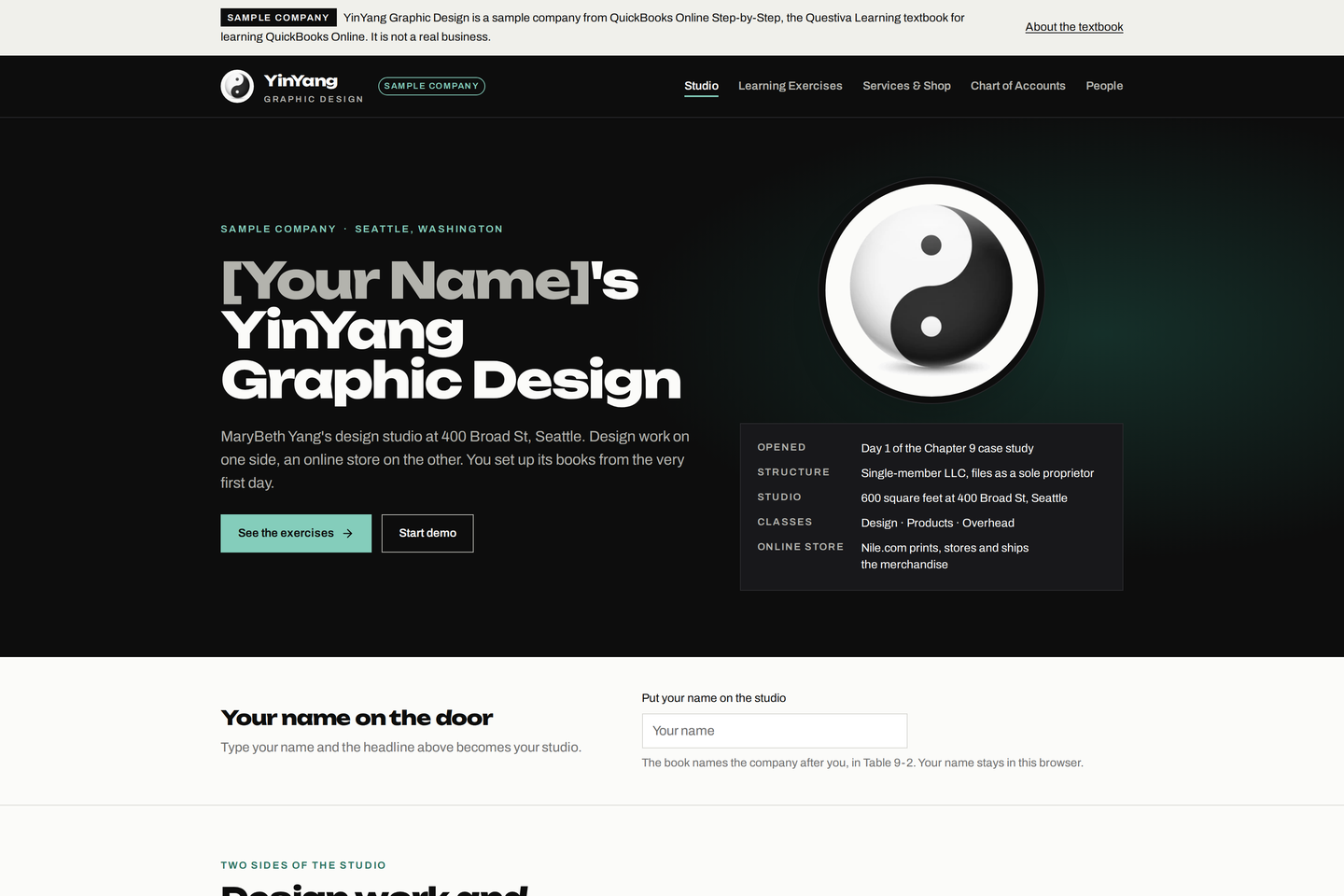This screenshot has height=896, width=1344.
Task: Click the STRUCTURE label in info card
Action: tap(793, 472)
